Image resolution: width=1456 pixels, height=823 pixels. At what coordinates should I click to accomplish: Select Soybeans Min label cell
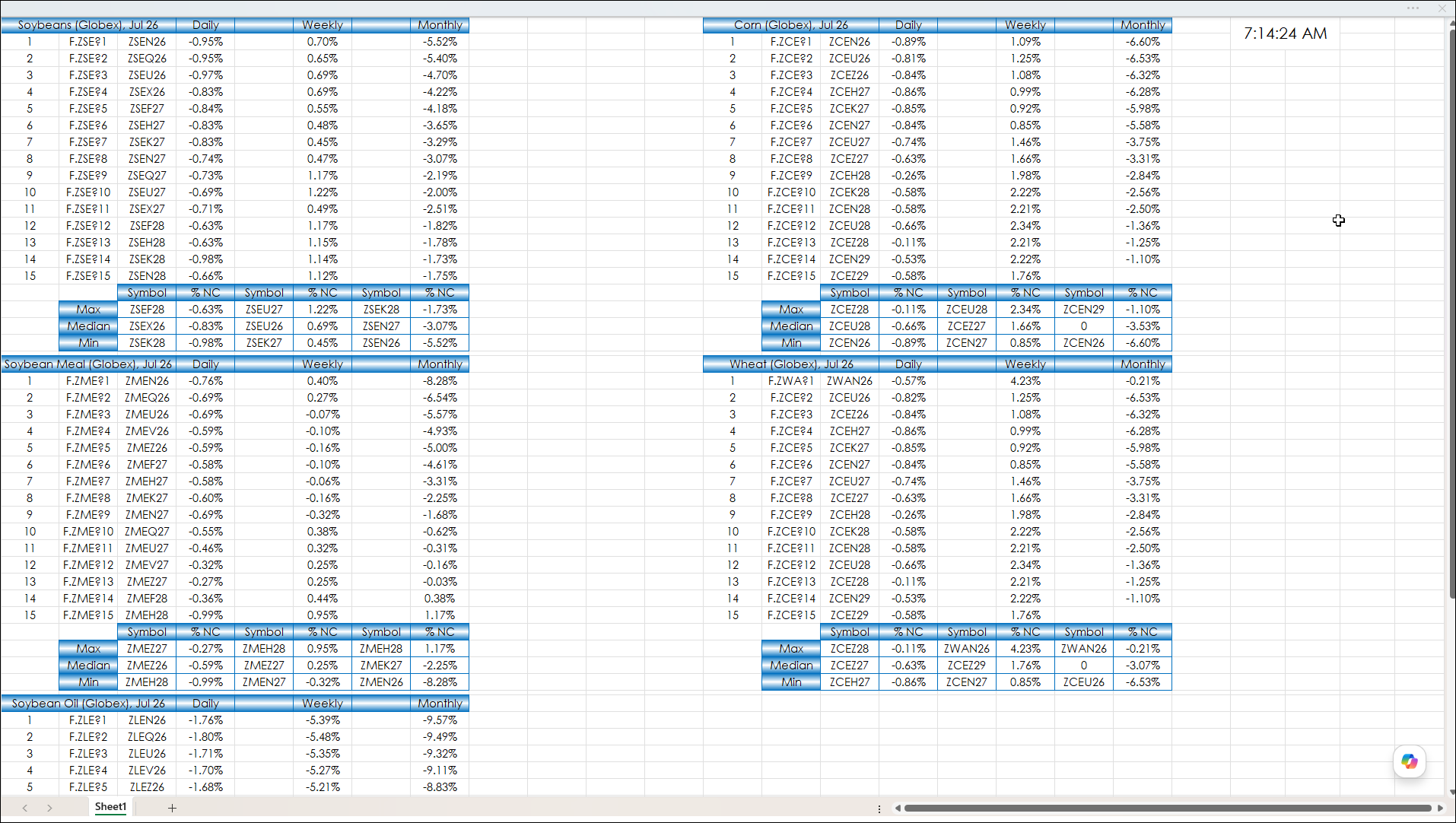[88, 343]
